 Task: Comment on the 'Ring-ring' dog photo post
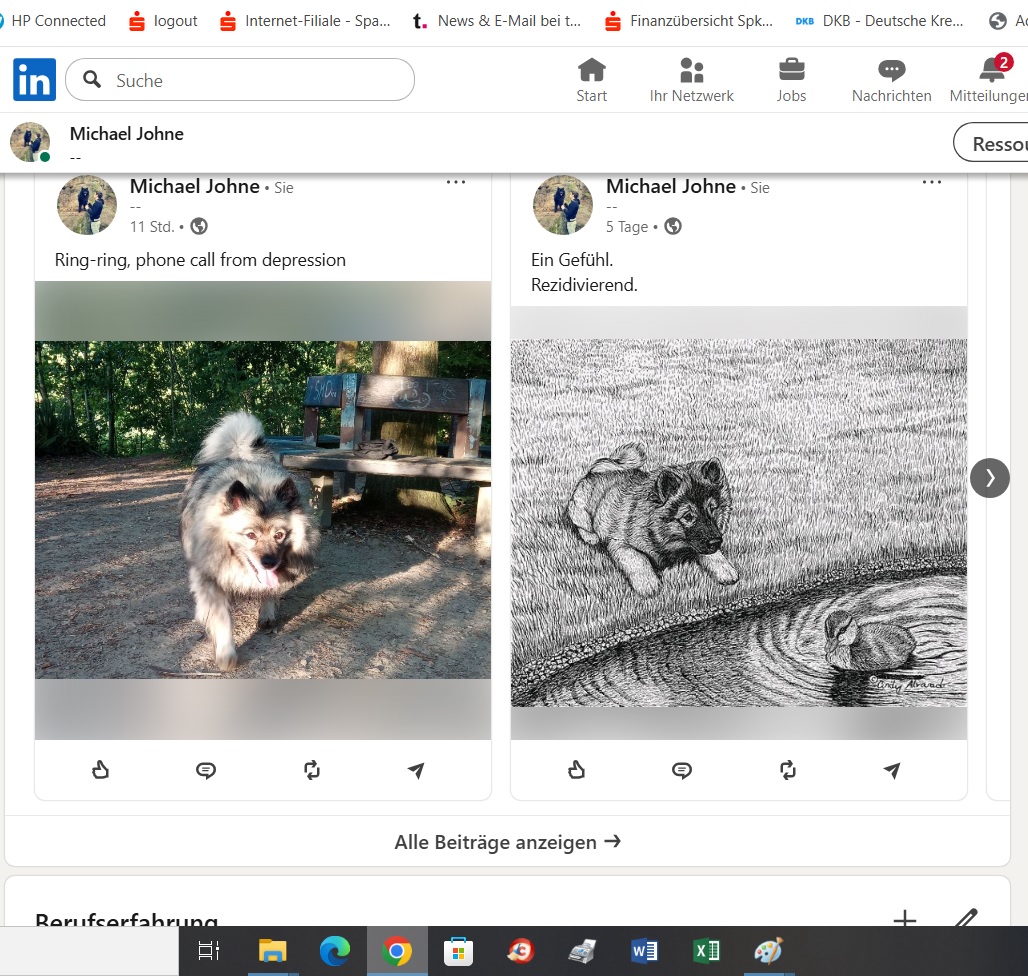(206, 770)
